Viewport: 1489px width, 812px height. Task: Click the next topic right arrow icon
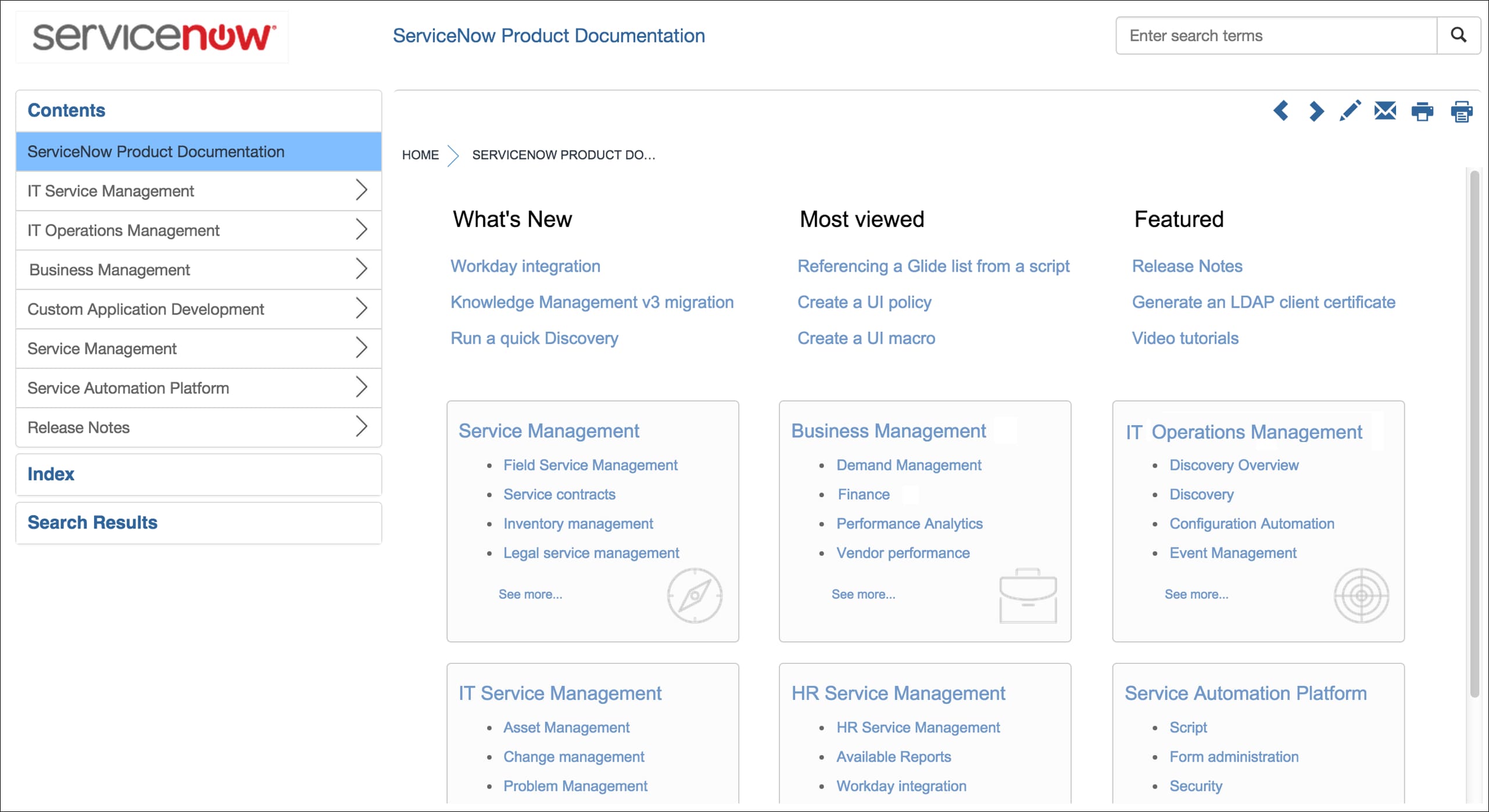1316,110
